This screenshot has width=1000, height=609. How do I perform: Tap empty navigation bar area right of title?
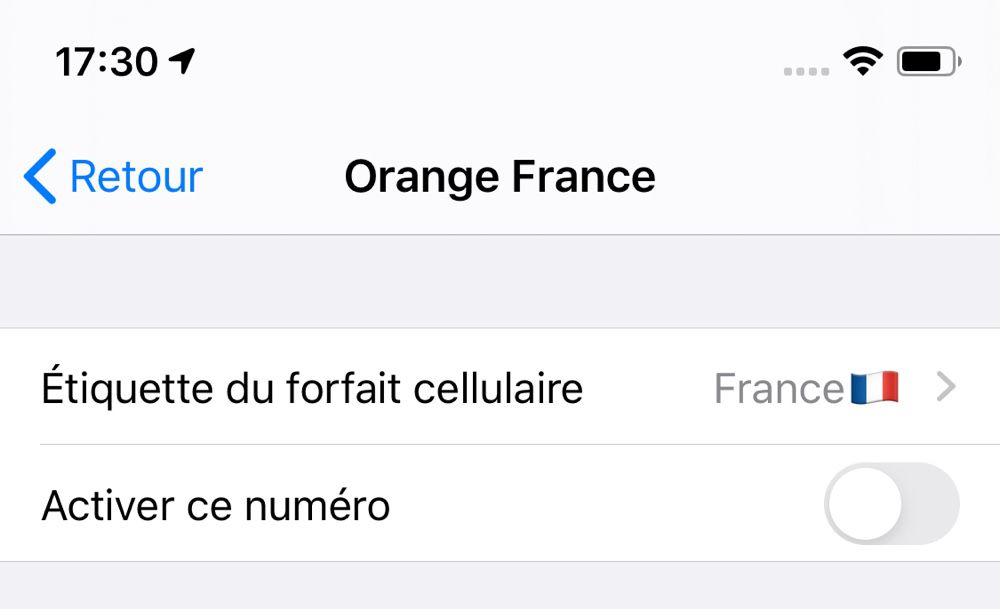(x=828, y=177)
